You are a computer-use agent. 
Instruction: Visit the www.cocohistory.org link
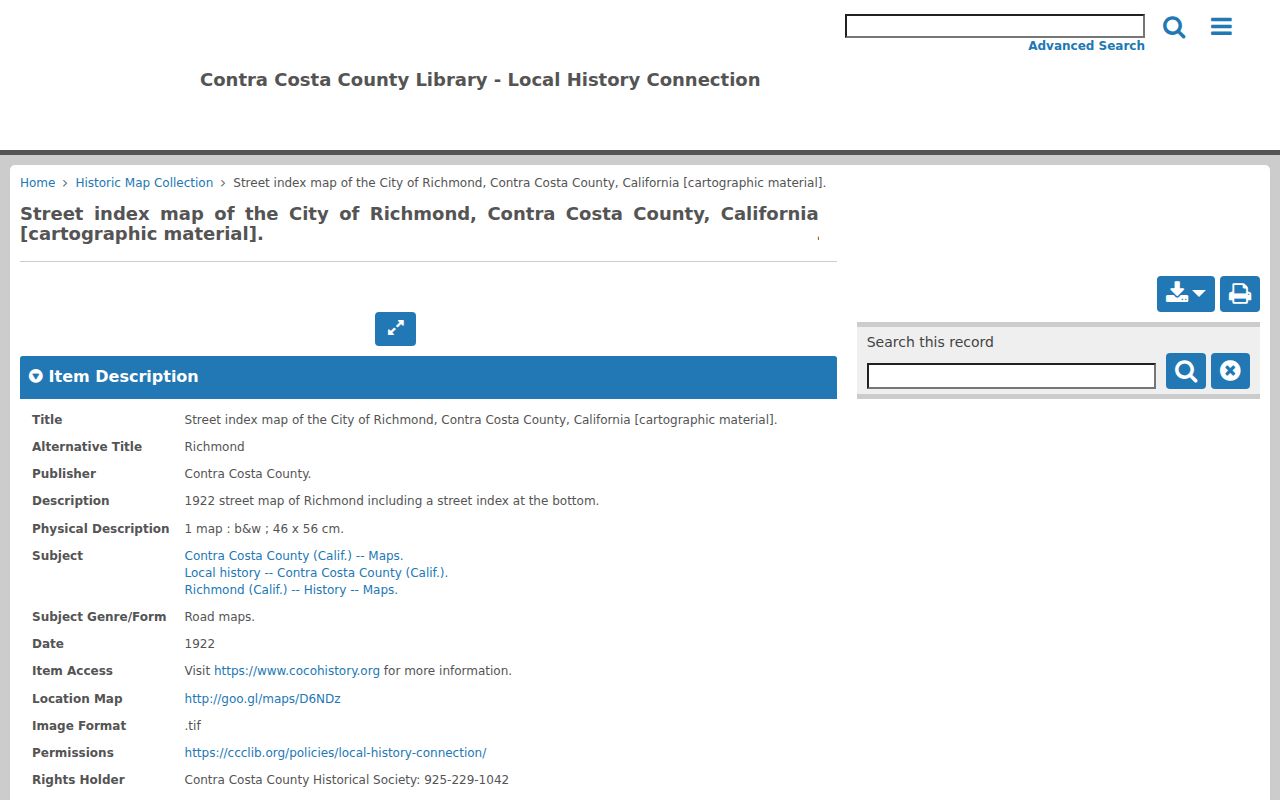point(297,671)
